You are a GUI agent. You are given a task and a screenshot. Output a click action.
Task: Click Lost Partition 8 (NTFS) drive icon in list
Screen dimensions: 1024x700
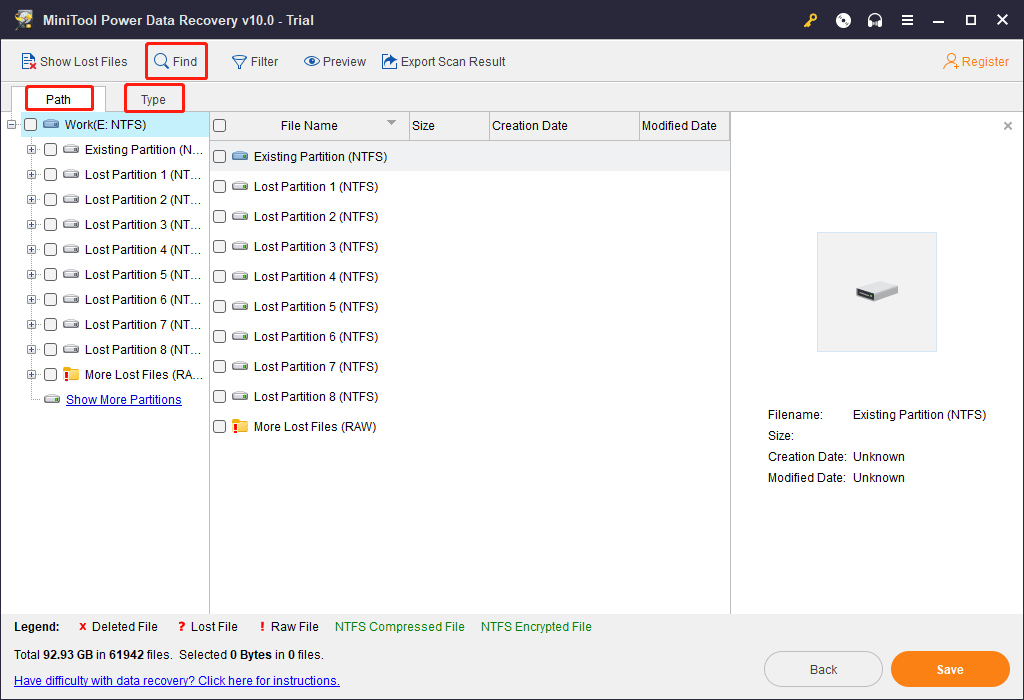[x=240, y=396]
